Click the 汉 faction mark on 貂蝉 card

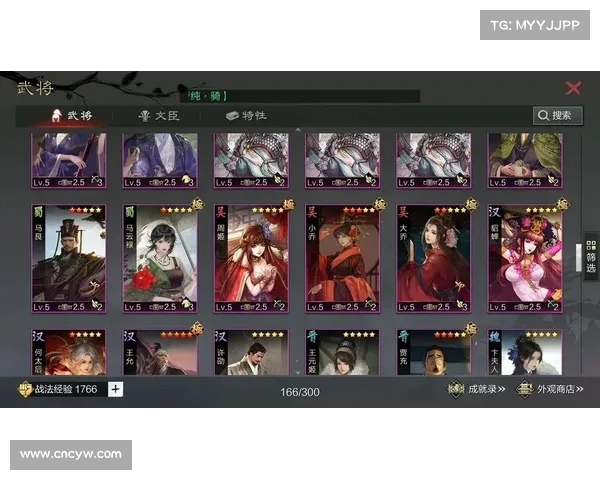tap(495, 212)
